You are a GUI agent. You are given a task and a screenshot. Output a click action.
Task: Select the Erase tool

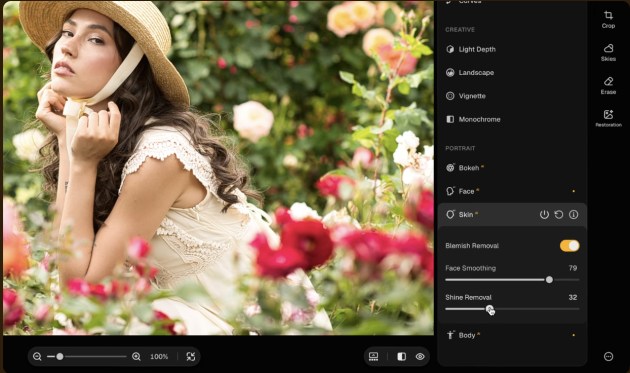pos(608,86)
